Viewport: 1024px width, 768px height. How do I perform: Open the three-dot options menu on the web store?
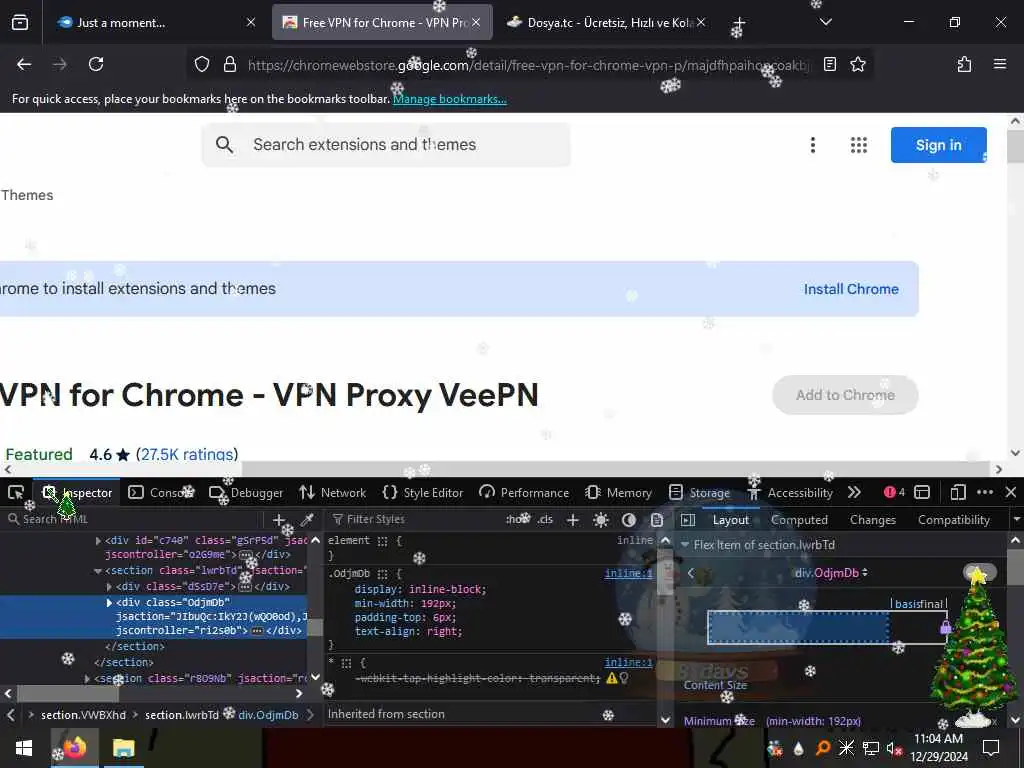pyautogui.click(x=812, y=144)
